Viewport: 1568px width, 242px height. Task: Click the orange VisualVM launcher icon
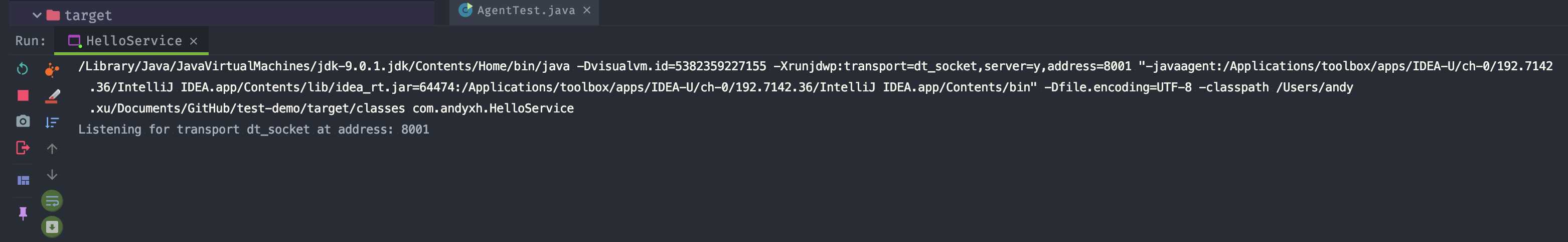[x=52, y=69]
